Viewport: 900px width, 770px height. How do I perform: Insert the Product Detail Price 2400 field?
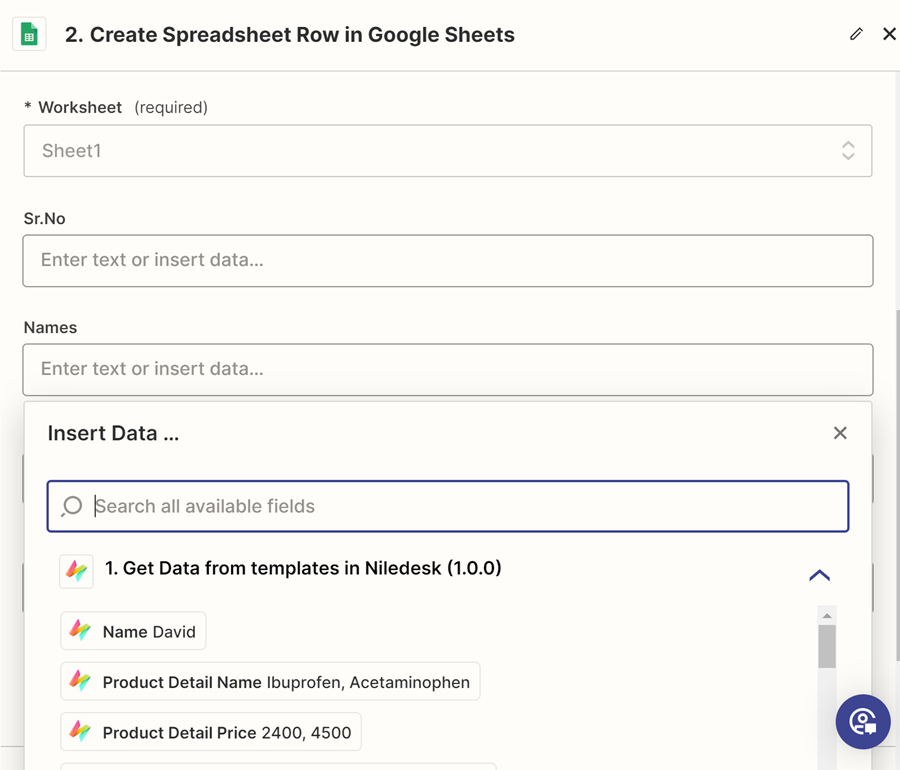(211, 732)
